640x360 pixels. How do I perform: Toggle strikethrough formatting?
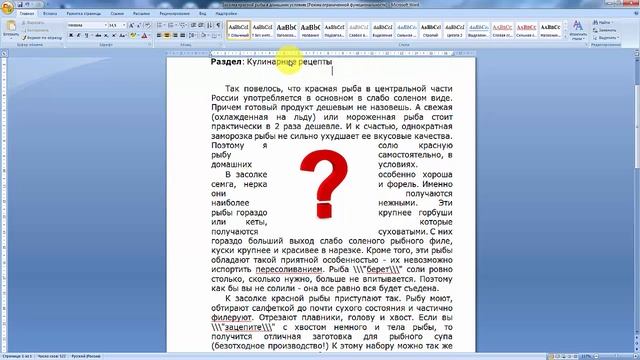click(x=98, y=36)
